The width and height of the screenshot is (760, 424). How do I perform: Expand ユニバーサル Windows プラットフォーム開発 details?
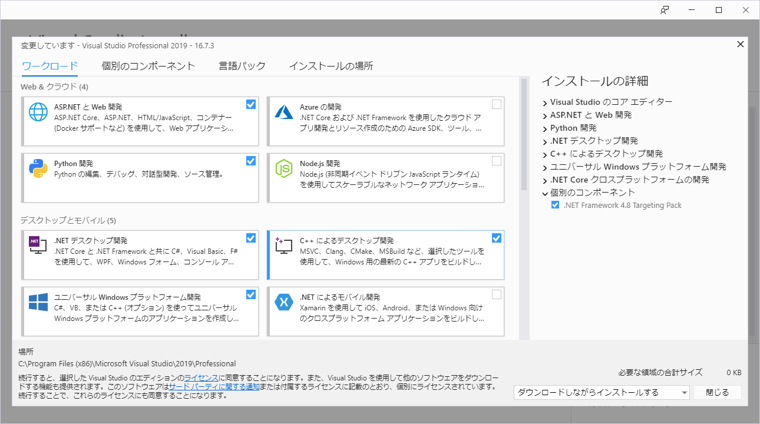[x=545, y=168]
